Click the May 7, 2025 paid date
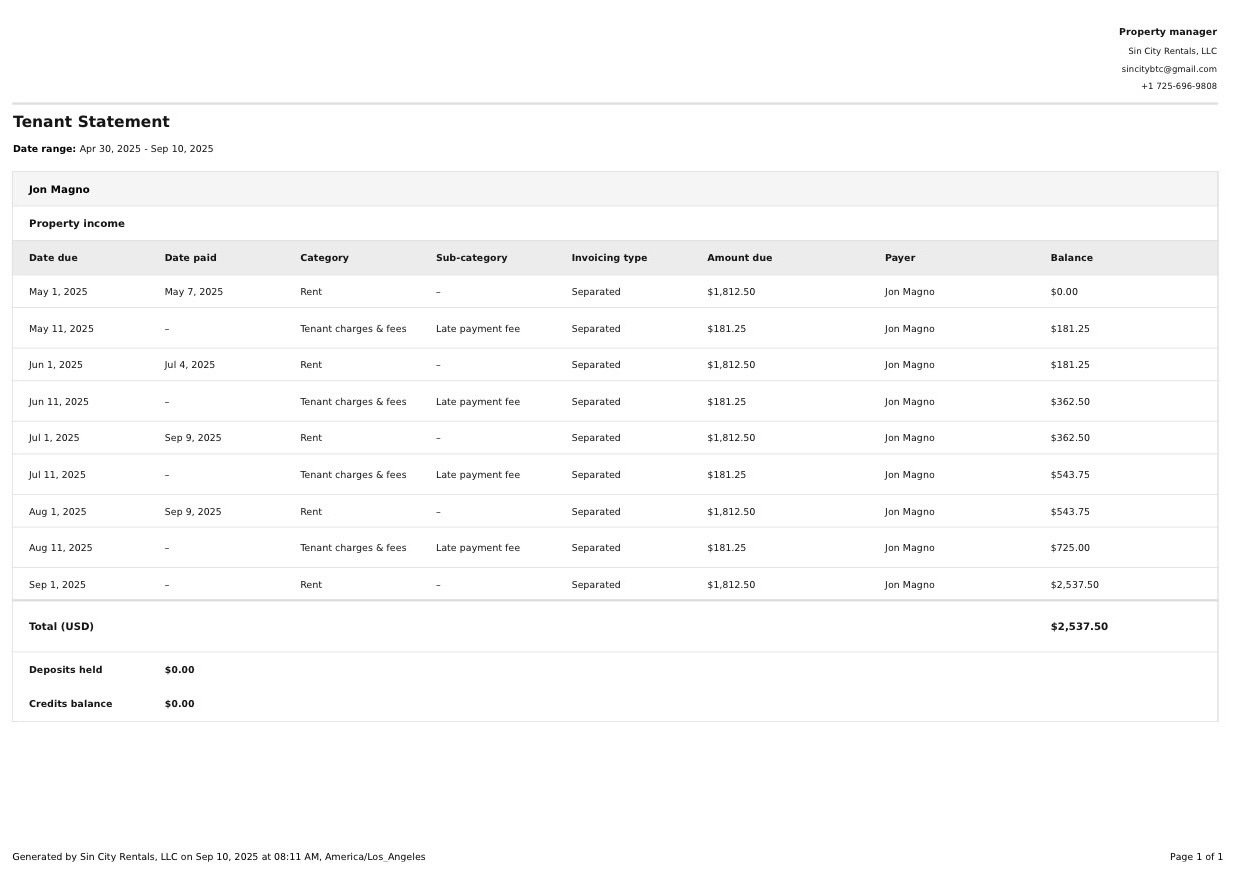 [x=194, y=292]
